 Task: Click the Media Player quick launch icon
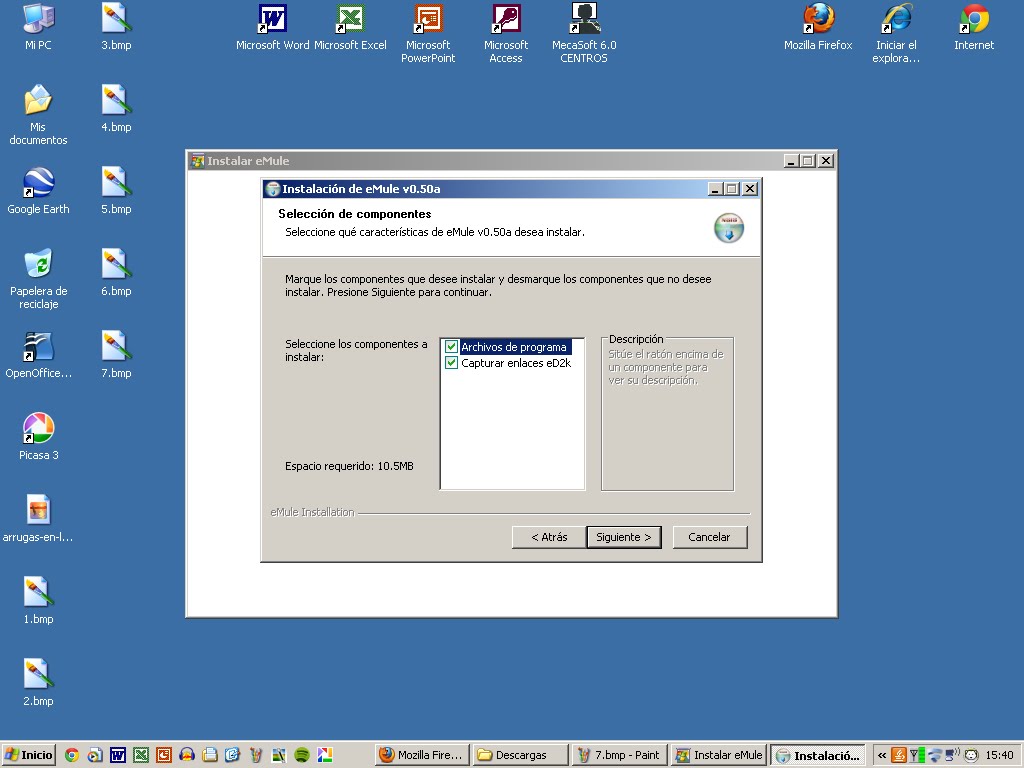[x=95, y=755]
